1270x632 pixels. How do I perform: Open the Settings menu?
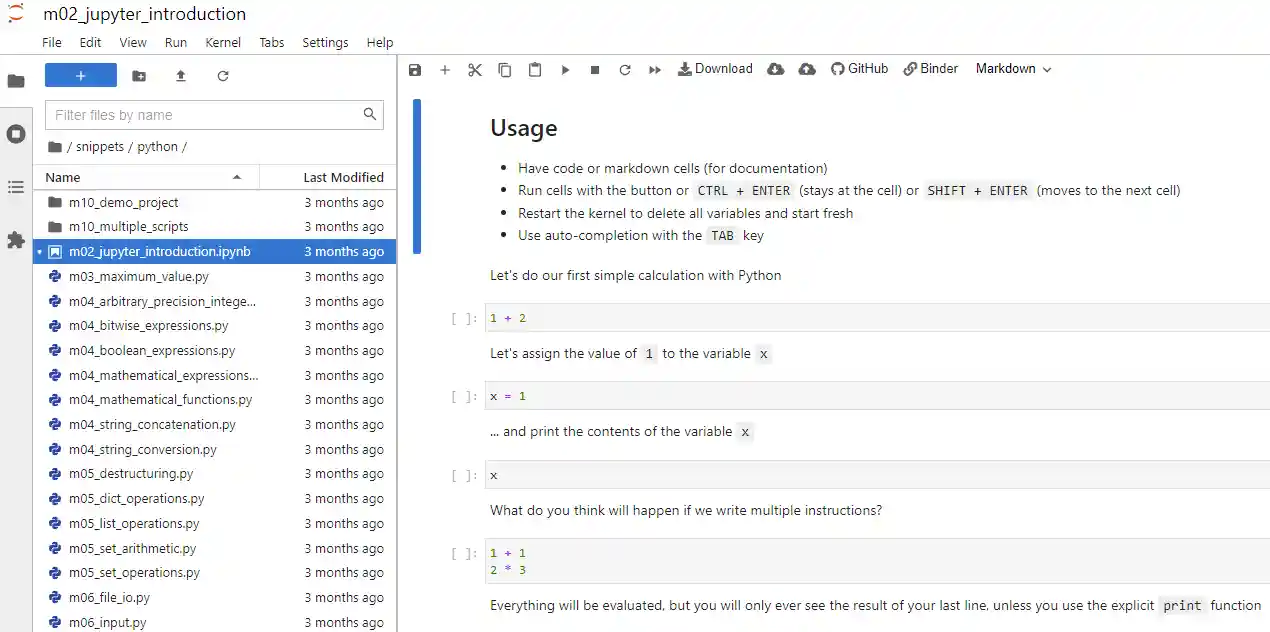point(325,42)
